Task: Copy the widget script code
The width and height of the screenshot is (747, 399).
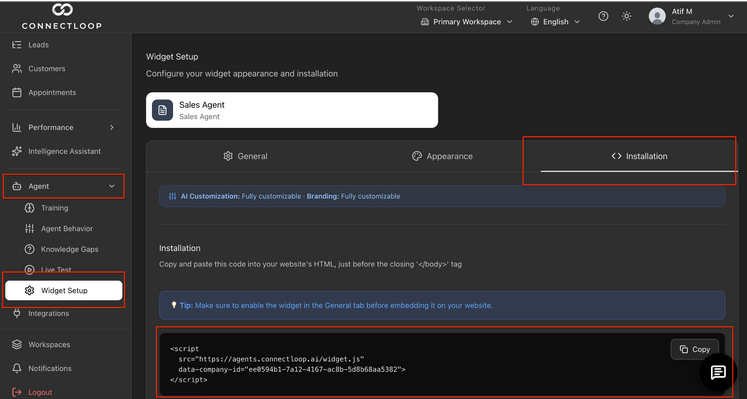Action: [695, 349]
